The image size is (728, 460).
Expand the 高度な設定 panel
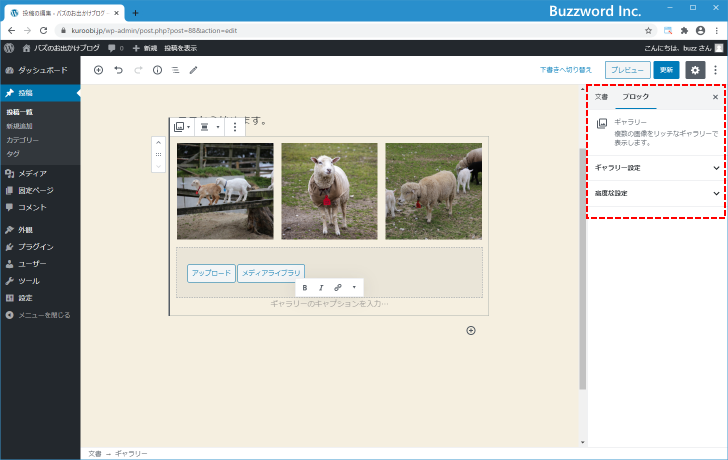click(656, 193)
